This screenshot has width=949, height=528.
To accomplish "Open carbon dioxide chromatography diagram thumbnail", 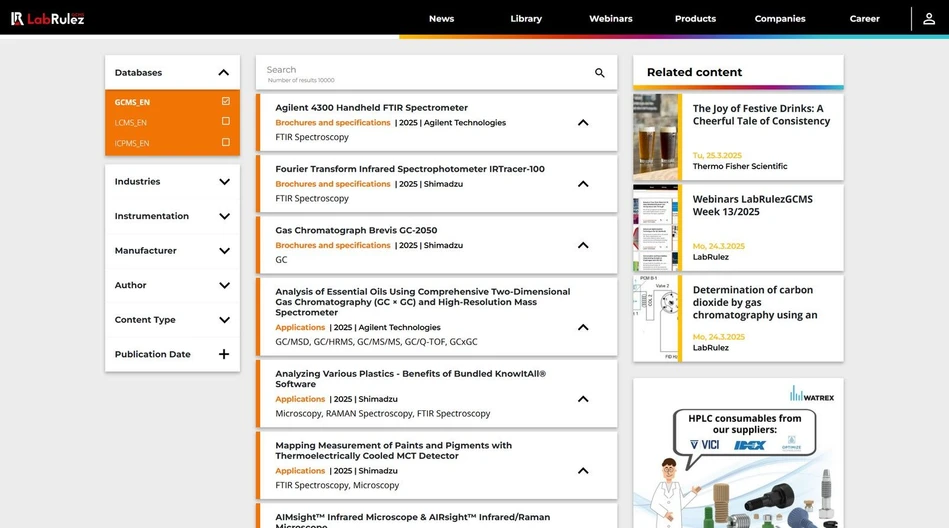I will point(655,318).
